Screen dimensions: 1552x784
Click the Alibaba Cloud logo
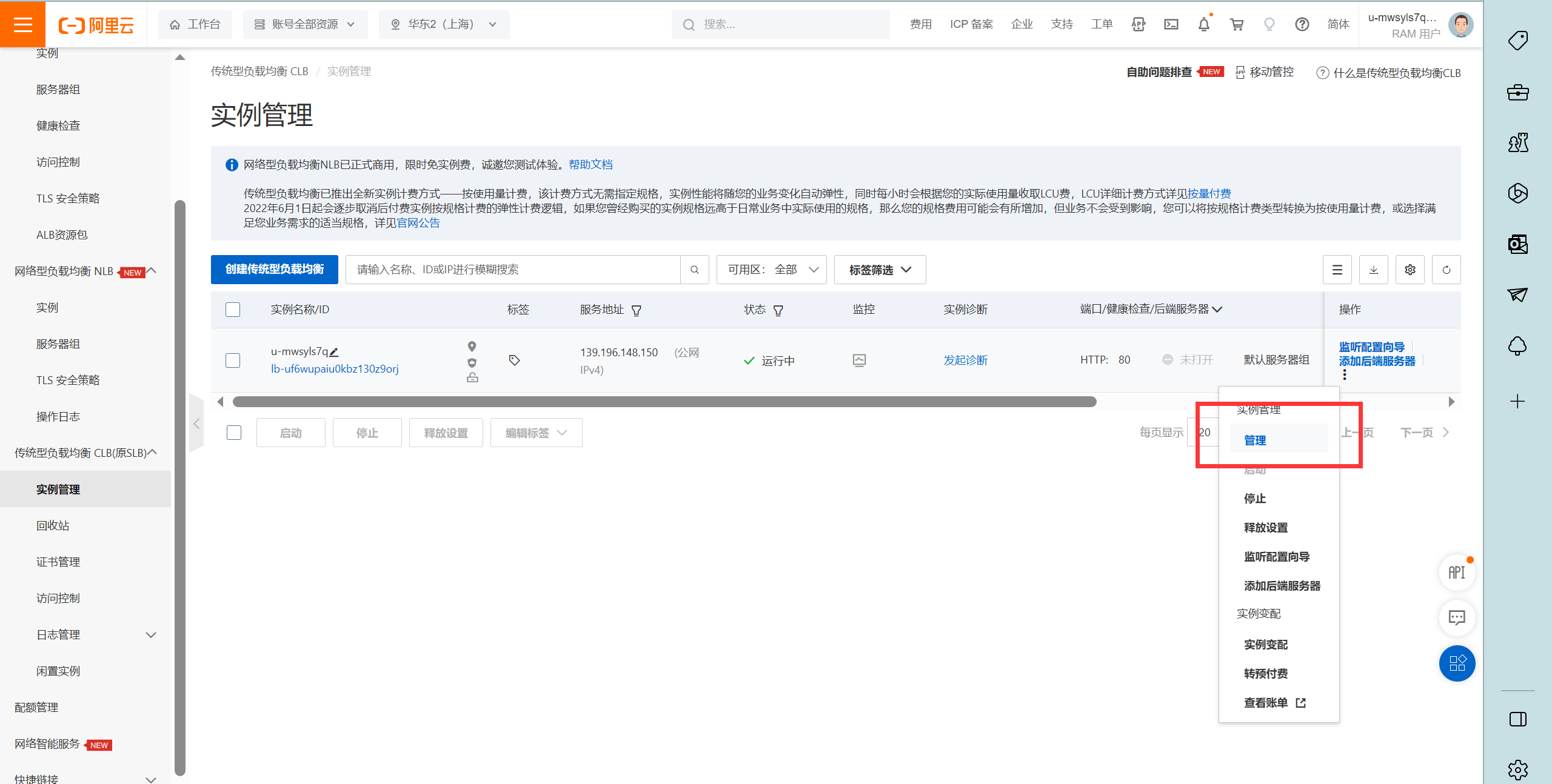click(x=96, y=25)
